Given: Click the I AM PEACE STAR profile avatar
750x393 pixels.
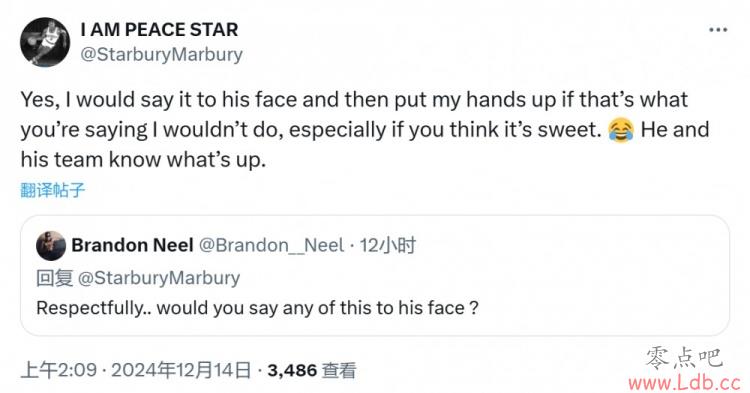Looking at the screenshot, I should tap(45, 42).
